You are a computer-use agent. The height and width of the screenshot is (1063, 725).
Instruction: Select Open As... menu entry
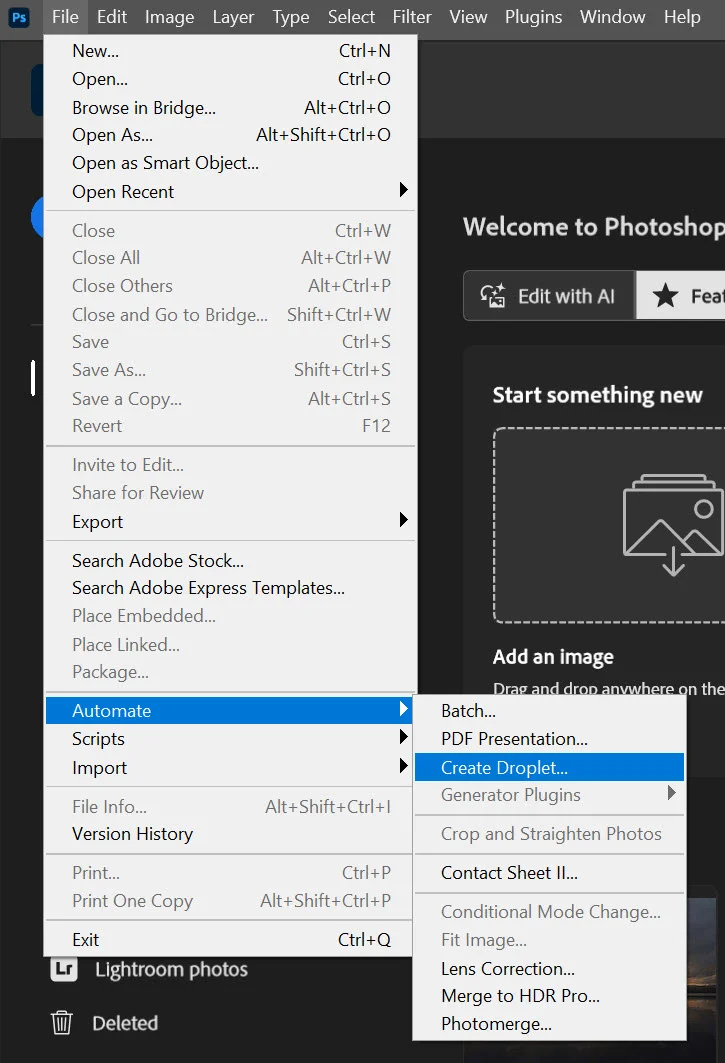(x=231, y=135)
